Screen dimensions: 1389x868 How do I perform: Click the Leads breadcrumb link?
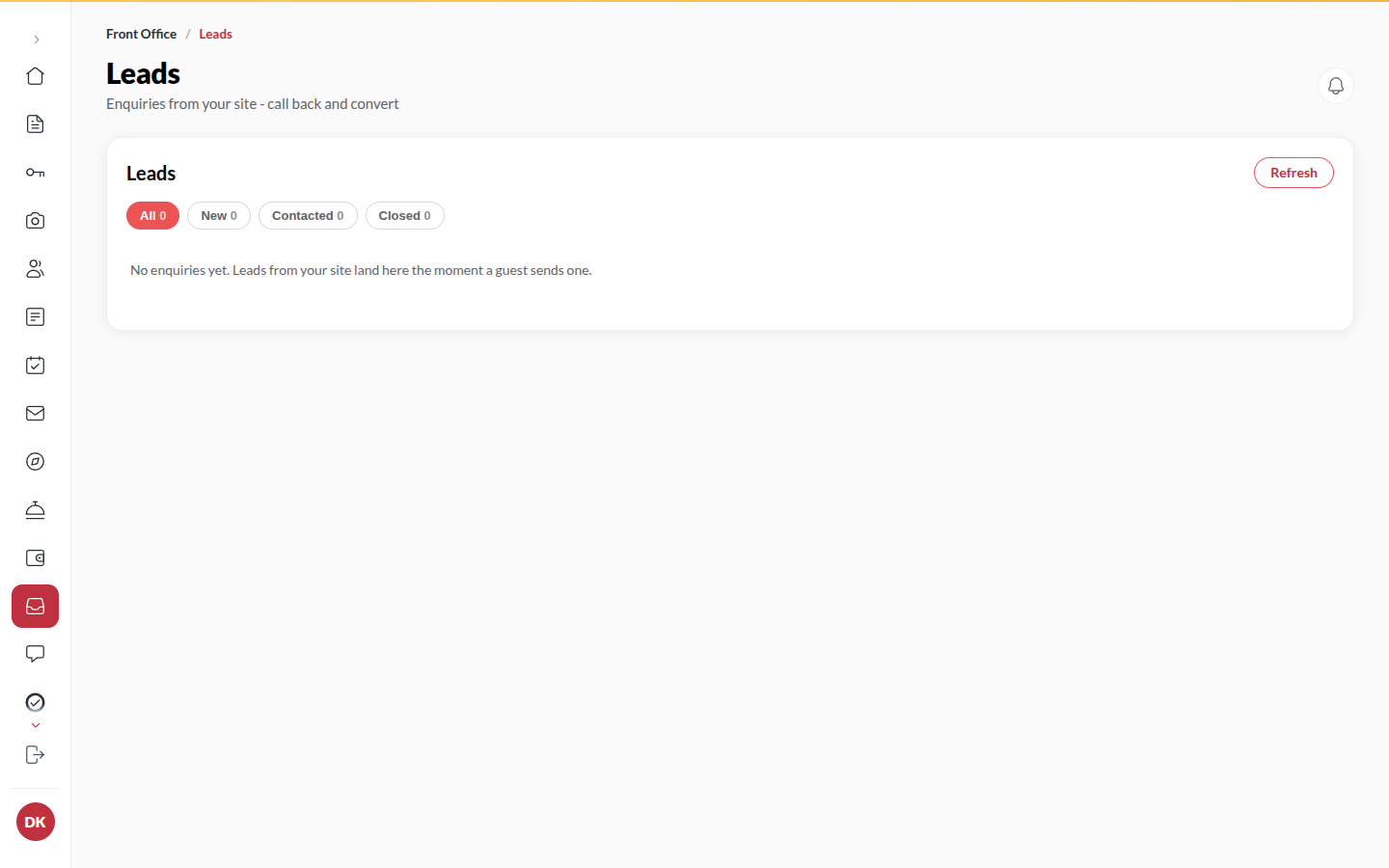pos(215,34)
